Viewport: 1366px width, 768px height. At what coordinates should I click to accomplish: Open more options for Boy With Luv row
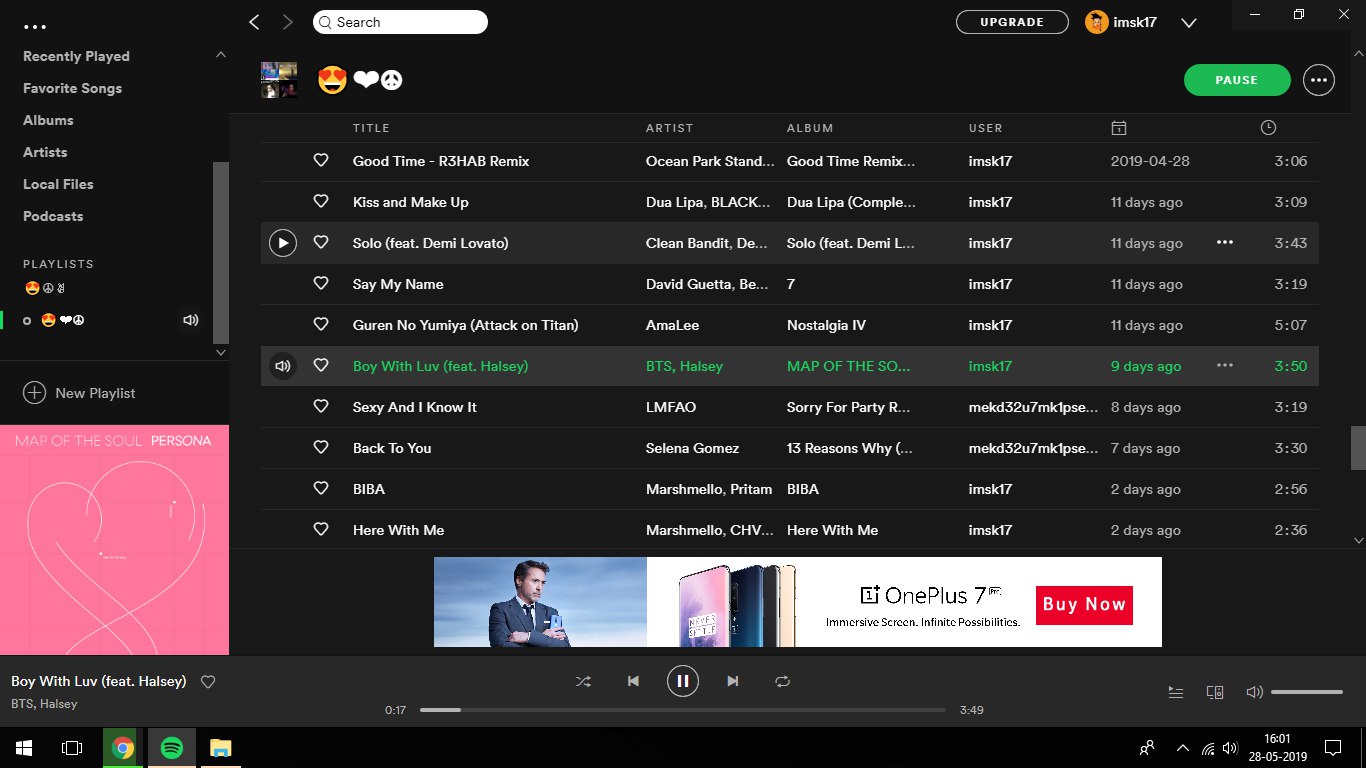(x=1225, y=366)
